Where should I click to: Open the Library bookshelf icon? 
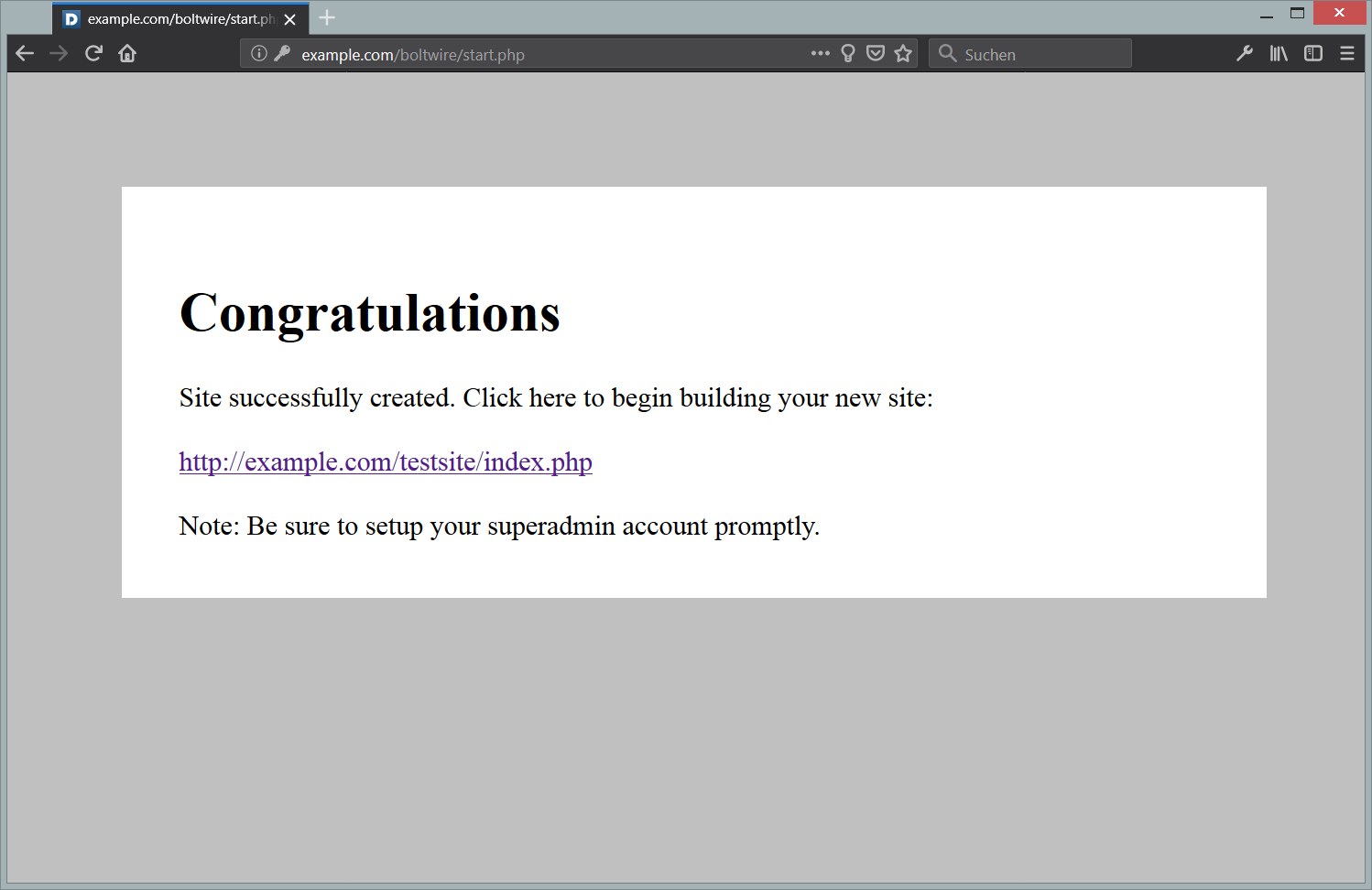(1279, 53)
